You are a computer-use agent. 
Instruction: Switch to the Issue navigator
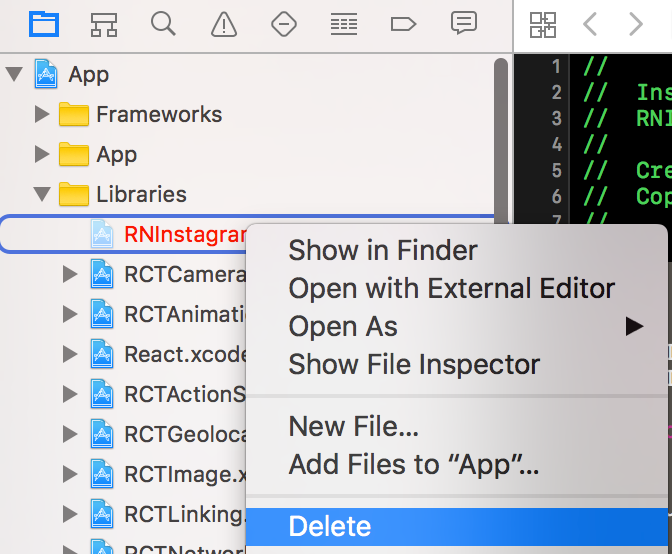click(x=224, y=23)
